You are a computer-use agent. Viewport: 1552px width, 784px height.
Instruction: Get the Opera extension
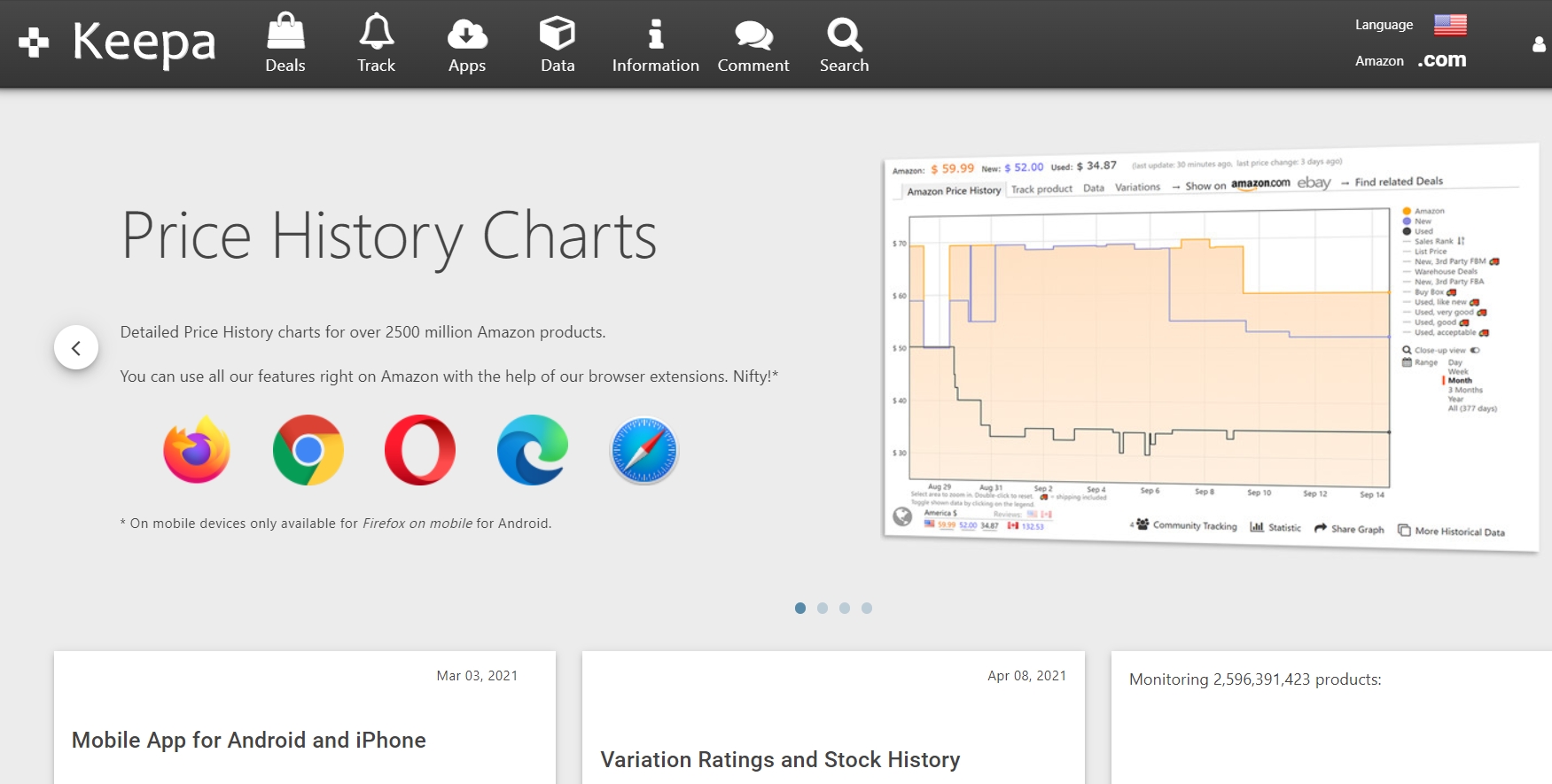pyautogui.click(x=420, y=450)
